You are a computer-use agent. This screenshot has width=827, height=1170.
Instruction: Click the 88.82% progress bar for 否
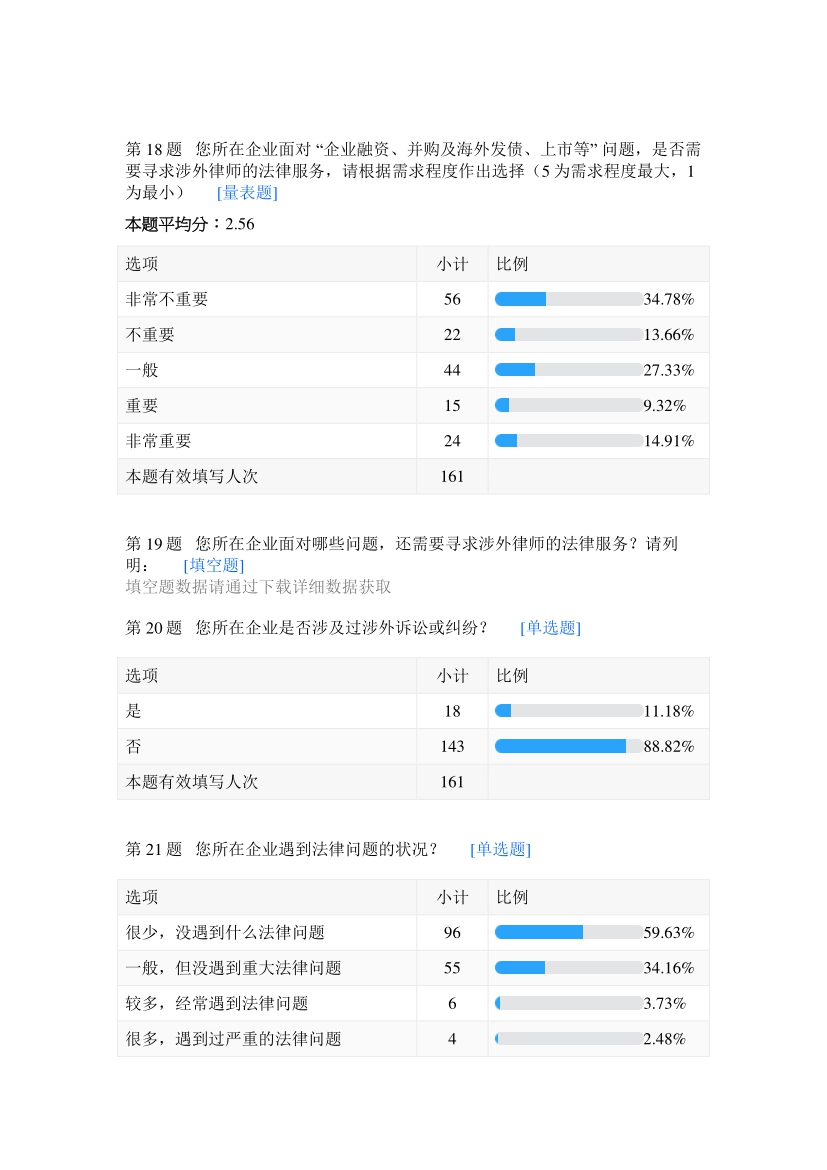point(568,746)
